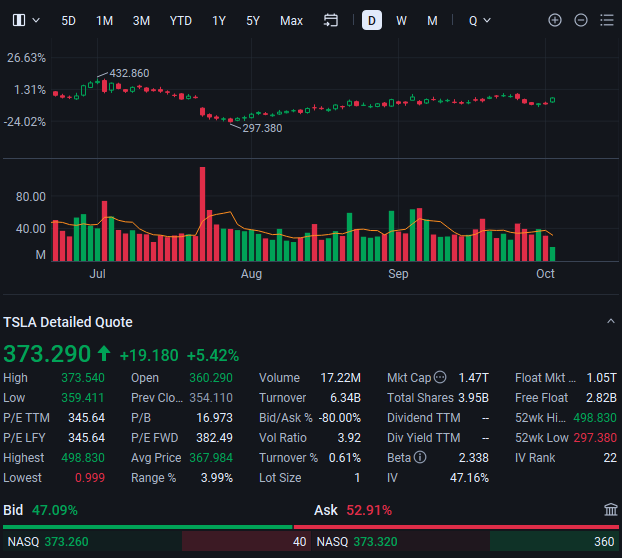Image resolution: width=622 pixels, height=558 pixels.
Task: Toggle the weekly (W) candle interval
Action: (x=401, y=21)
